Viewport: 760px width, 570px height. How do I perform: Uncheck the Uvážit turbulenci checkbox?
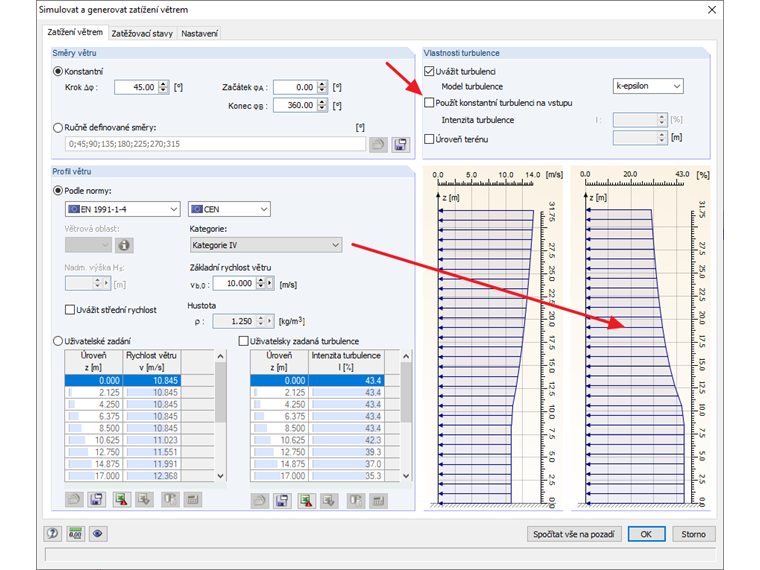pos(429,71)
